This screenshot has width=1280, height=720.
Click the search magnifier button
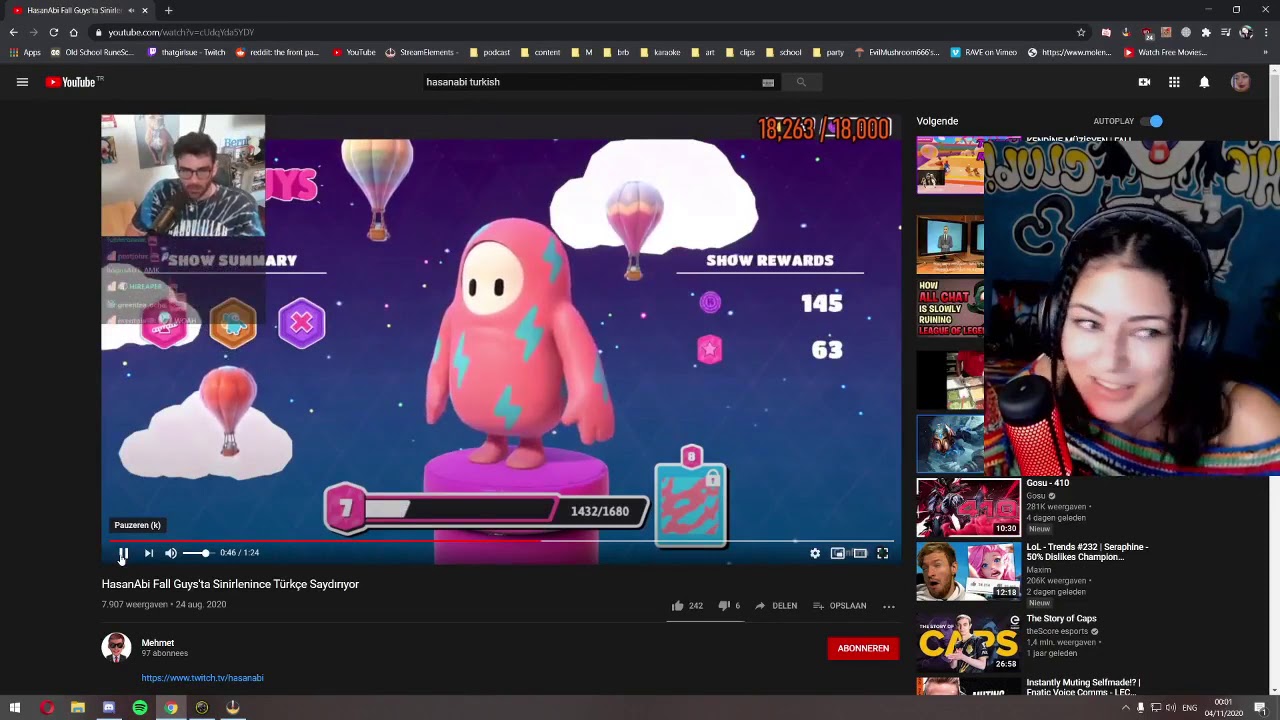(801, 82)
